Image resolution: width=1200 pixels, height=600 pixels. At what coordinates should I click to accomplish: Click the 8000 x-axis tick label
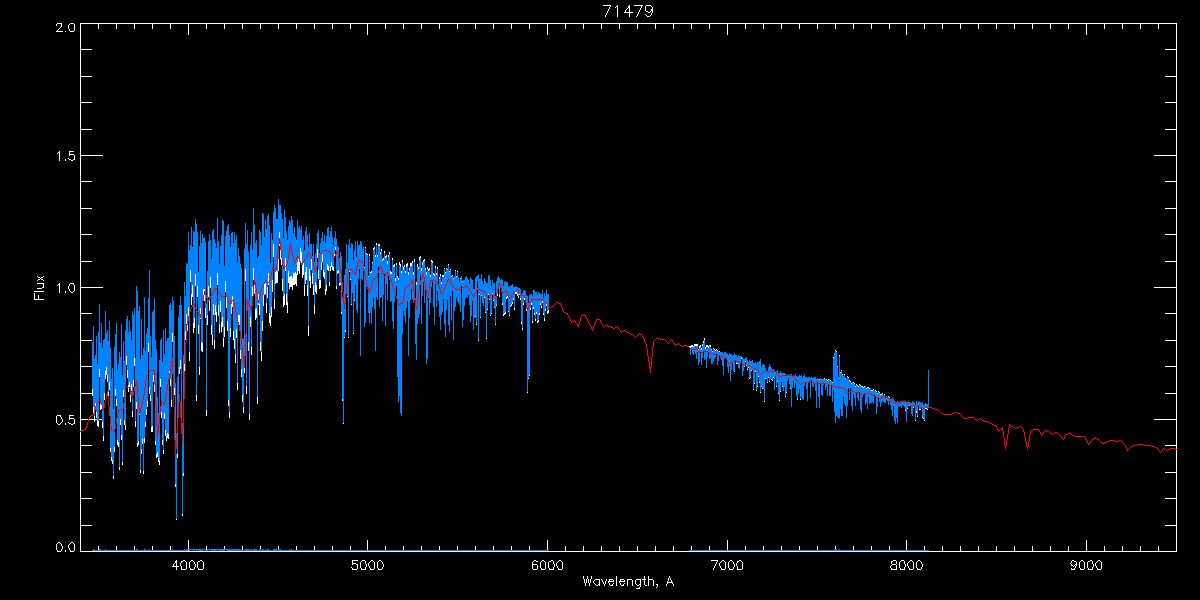click(907, 563)
